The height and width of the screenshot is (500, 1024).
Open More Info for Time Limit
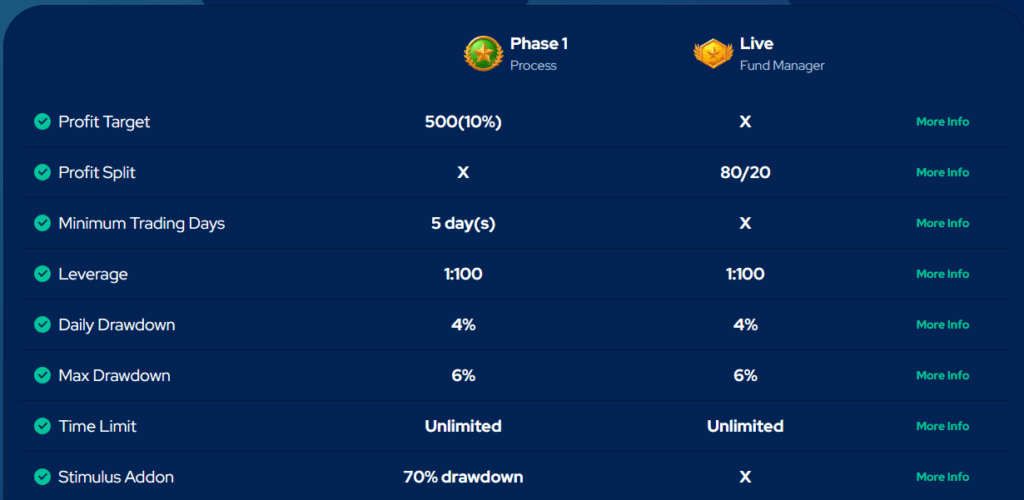(942, 426)
